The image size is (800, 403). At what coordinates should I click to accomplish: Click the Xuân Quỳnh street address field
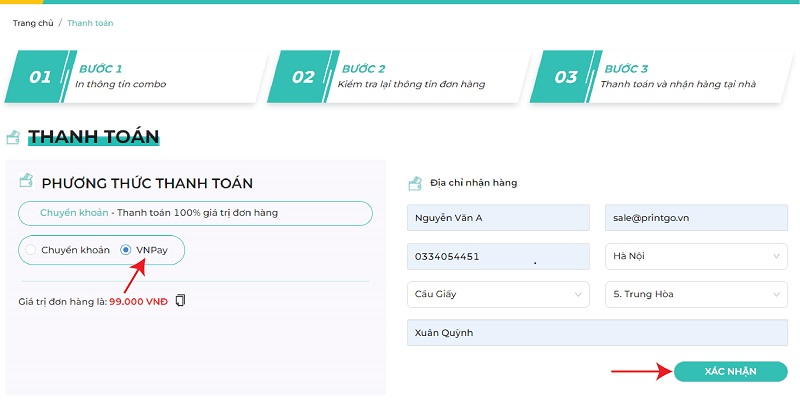(x=597, y=333)
